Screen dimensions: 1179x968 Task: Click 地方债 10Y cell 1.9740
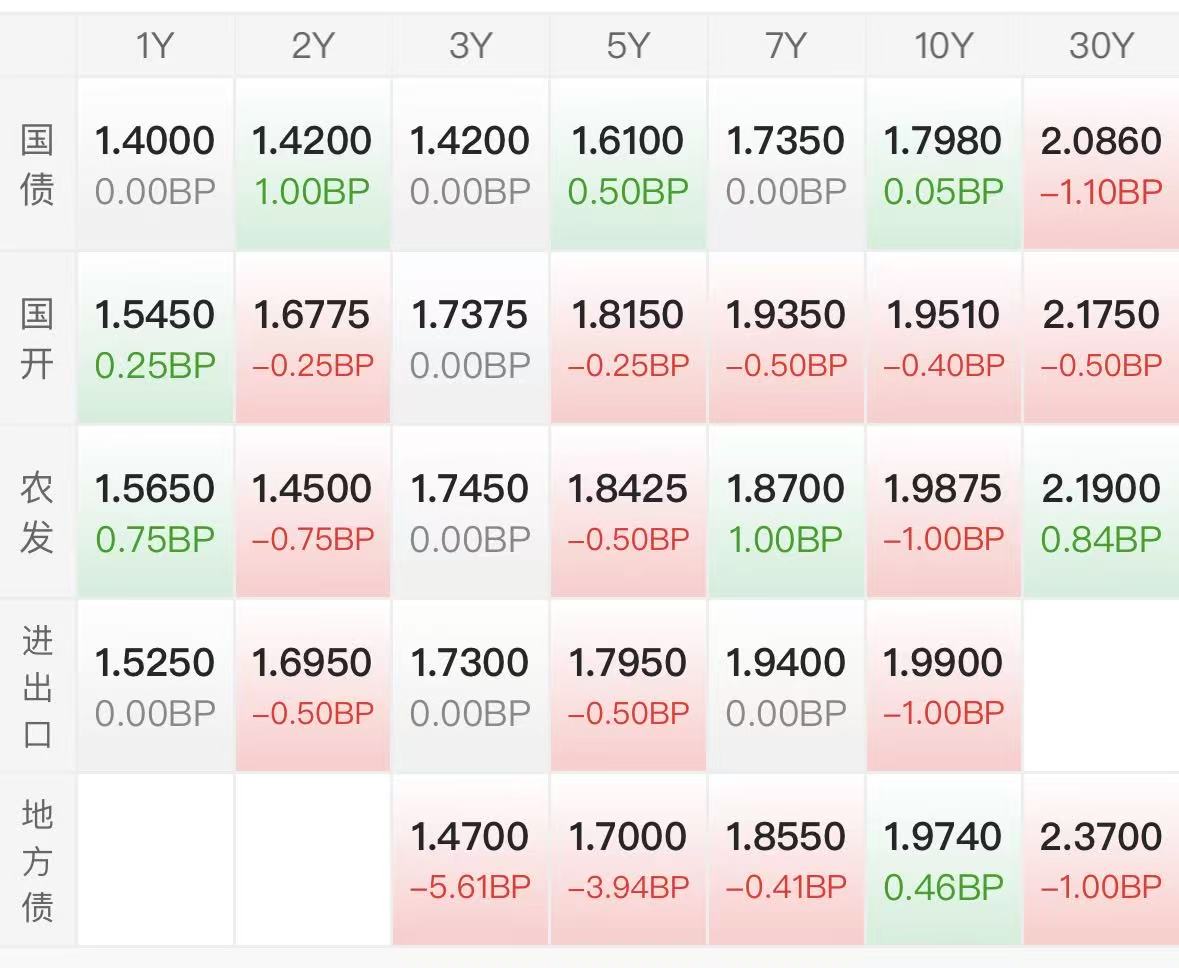click(x=943, y=860)
